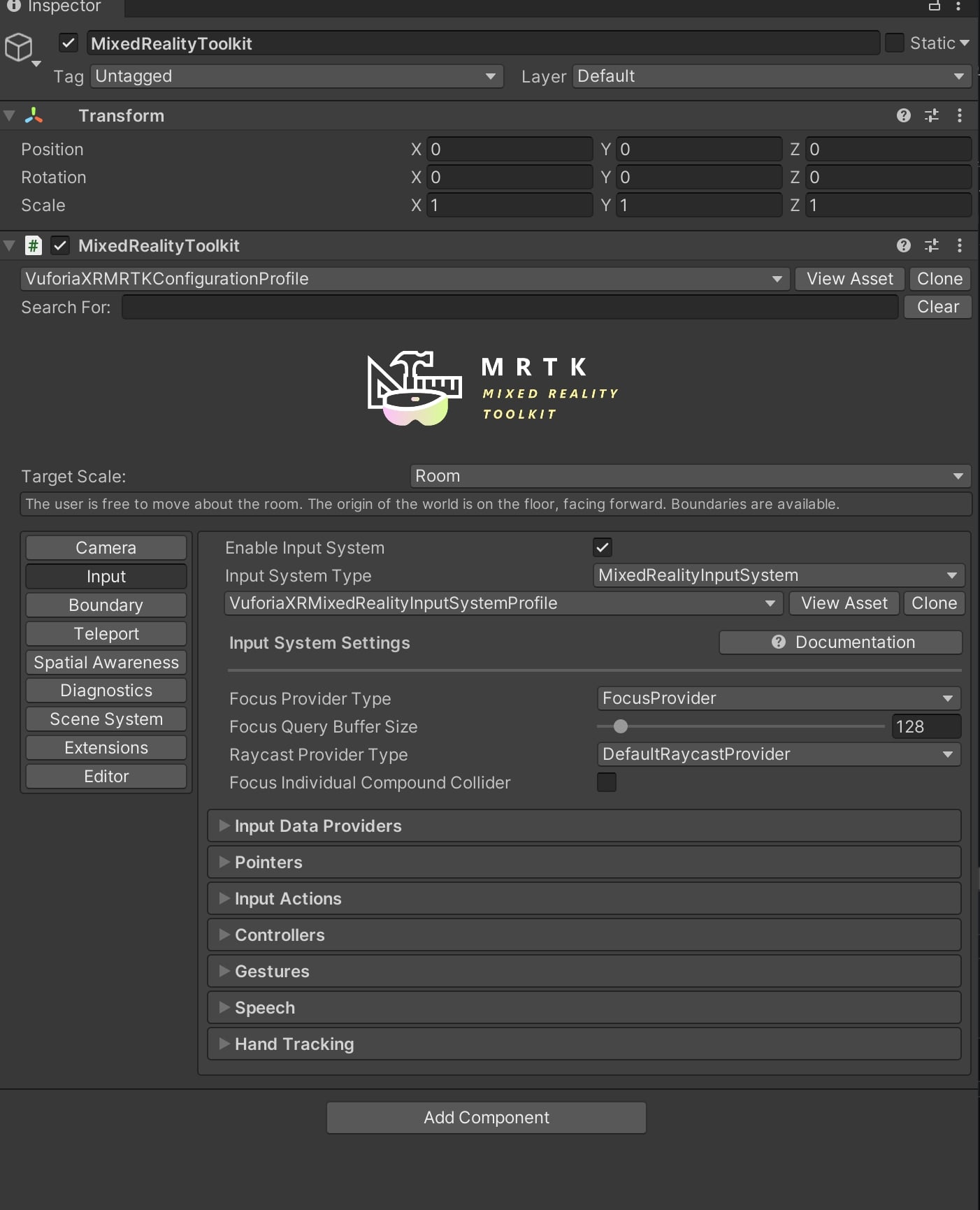The width and height of the screenshot is (980, 1210).
Task: Open Raycast Provider Type dropdown
Action: [779, 754]
